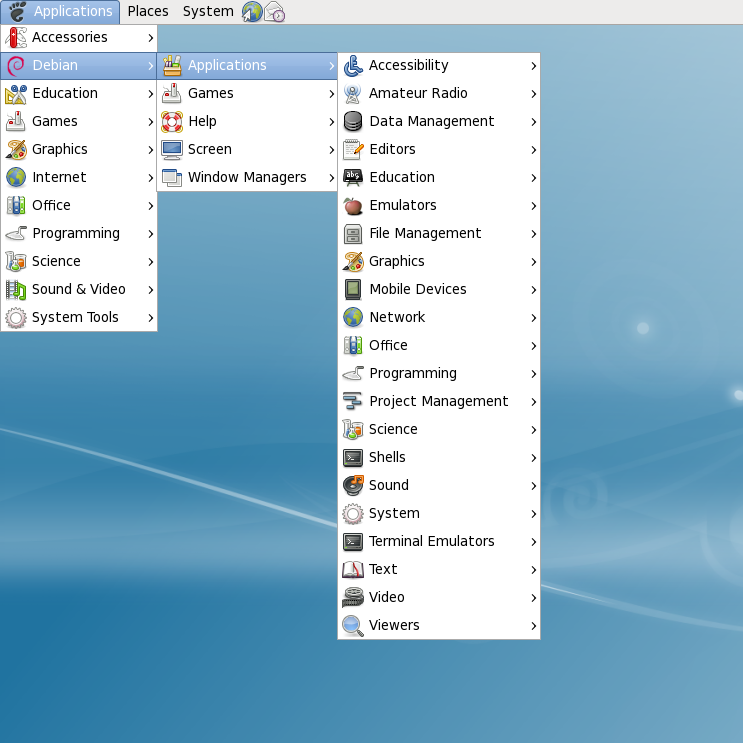Open the System menu in top panel
743x743 pixels.
pos(208,11)
